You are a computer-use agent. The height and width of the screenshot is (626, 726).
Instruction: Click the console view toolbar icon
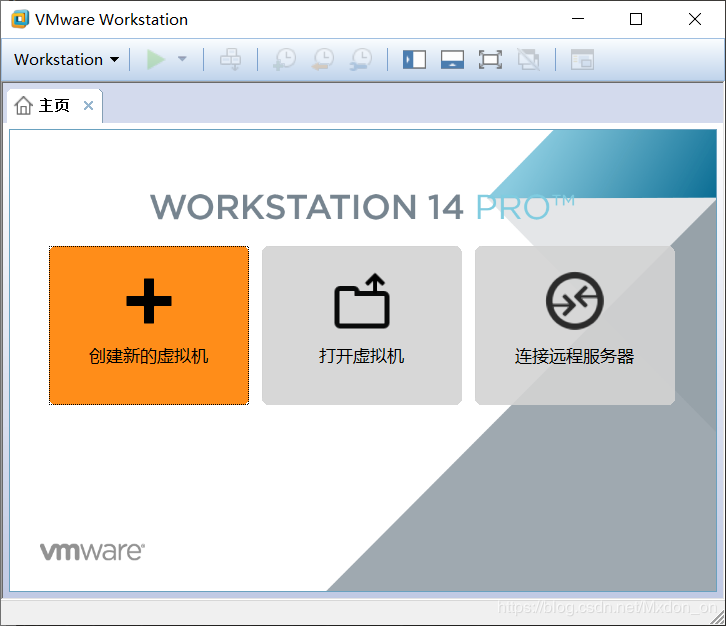[x=582, y=60]
